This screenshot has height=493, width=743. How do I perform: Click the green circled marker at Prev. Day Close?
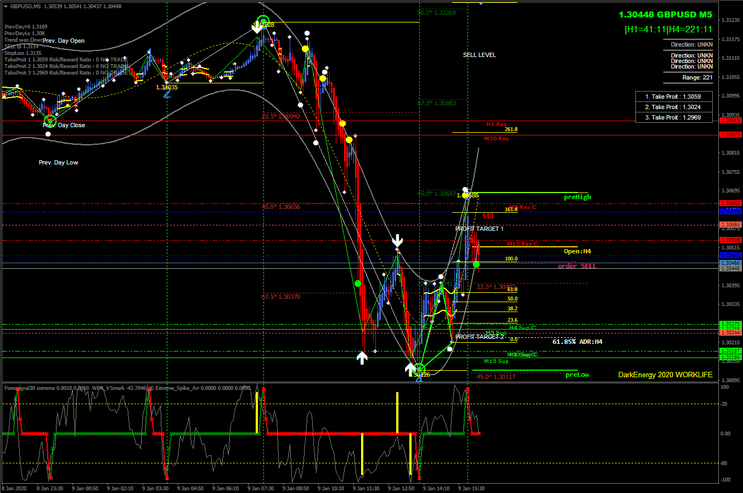(50, 122)
